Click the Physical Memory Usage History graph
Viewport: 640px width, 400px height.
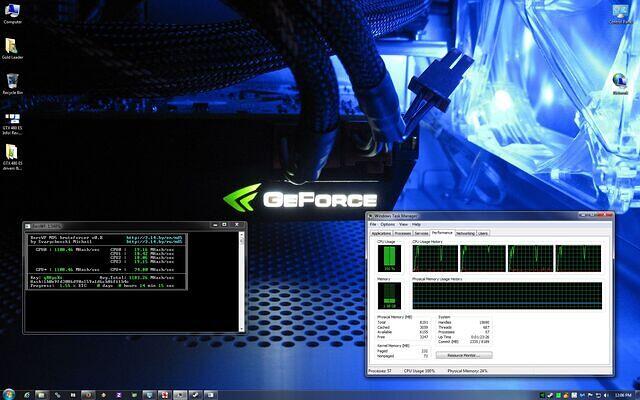507,296
